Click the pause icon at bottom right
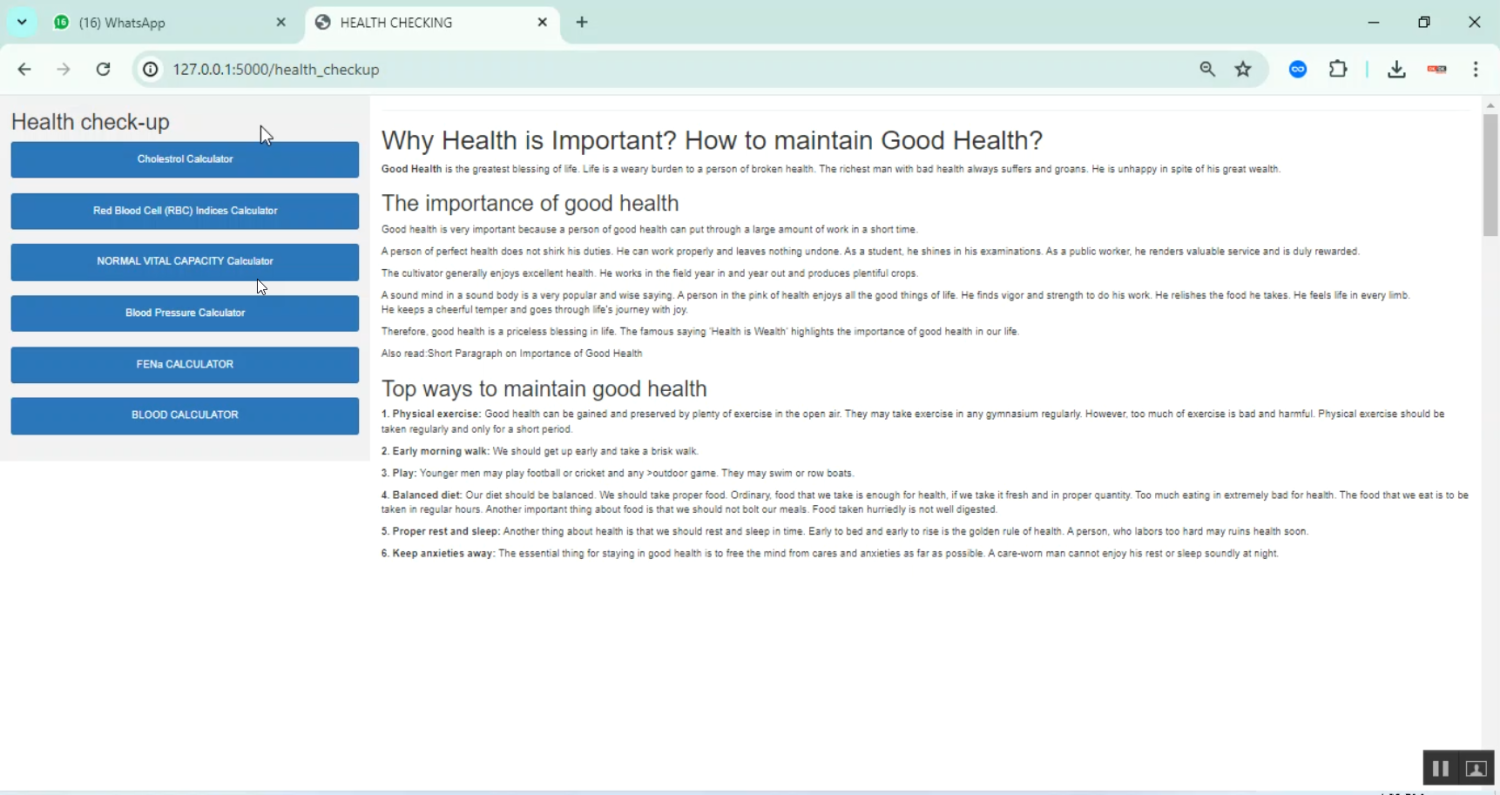Image resolution: width=1500 pixels, height=795 pixels. coord(1440,768)
